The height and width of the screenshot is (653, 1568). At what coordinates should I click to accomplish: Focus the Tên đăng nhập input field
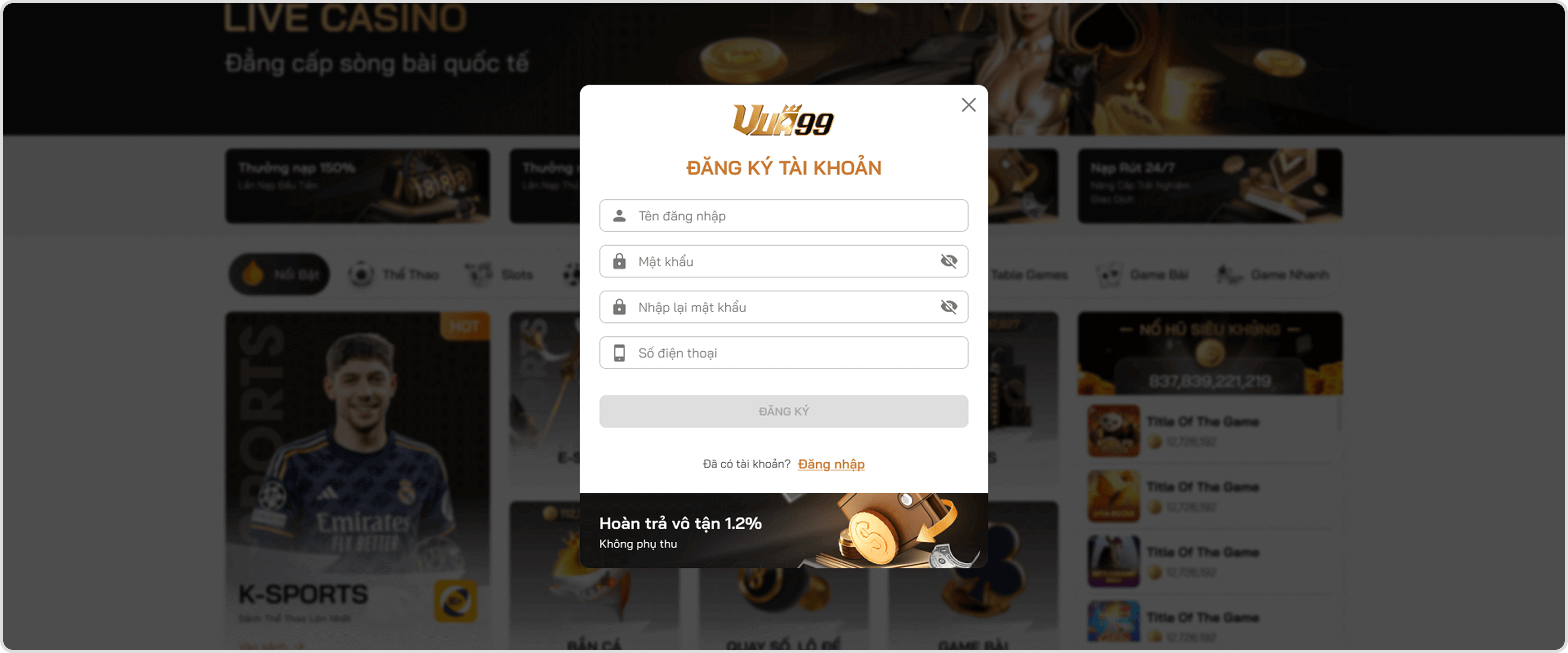[x=783, y=216]
